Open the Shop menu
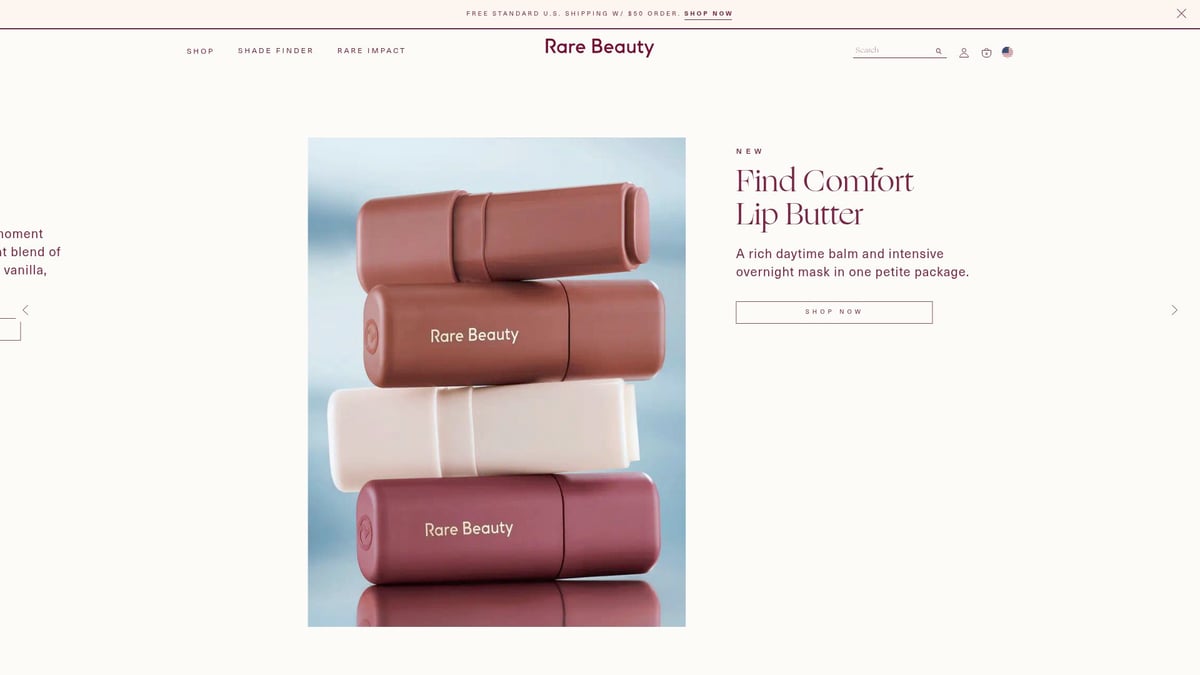This screenshot has width=1200, height=675. [x=200, y=51]
